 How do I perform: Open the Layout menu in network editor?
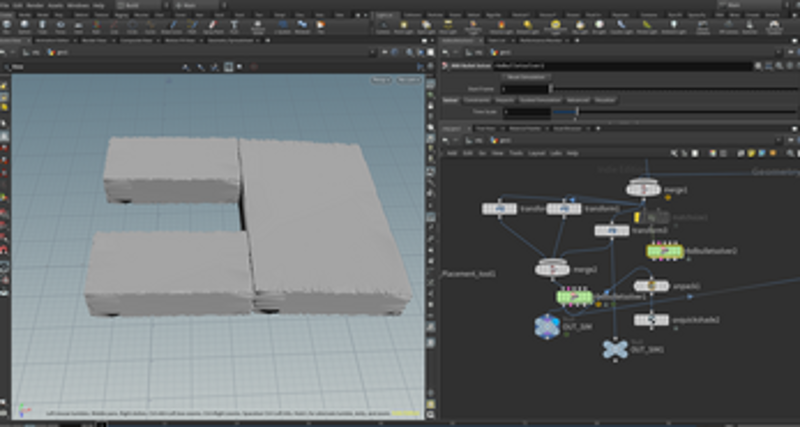tap(536, 153)
